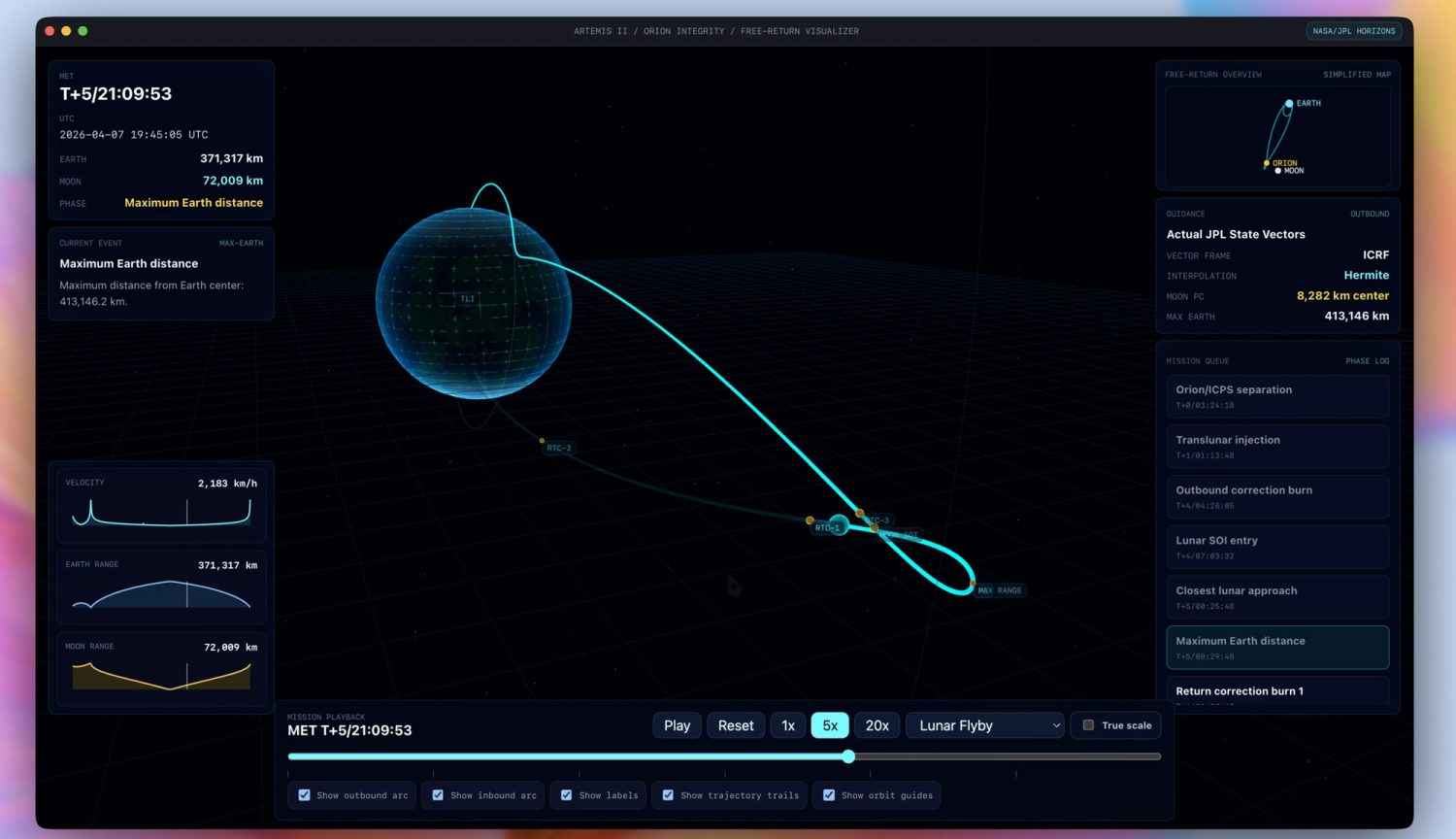Open the Lunar Flyby dropdown
The height and width of the screenshot is (839, 1456).
[985, 725]
